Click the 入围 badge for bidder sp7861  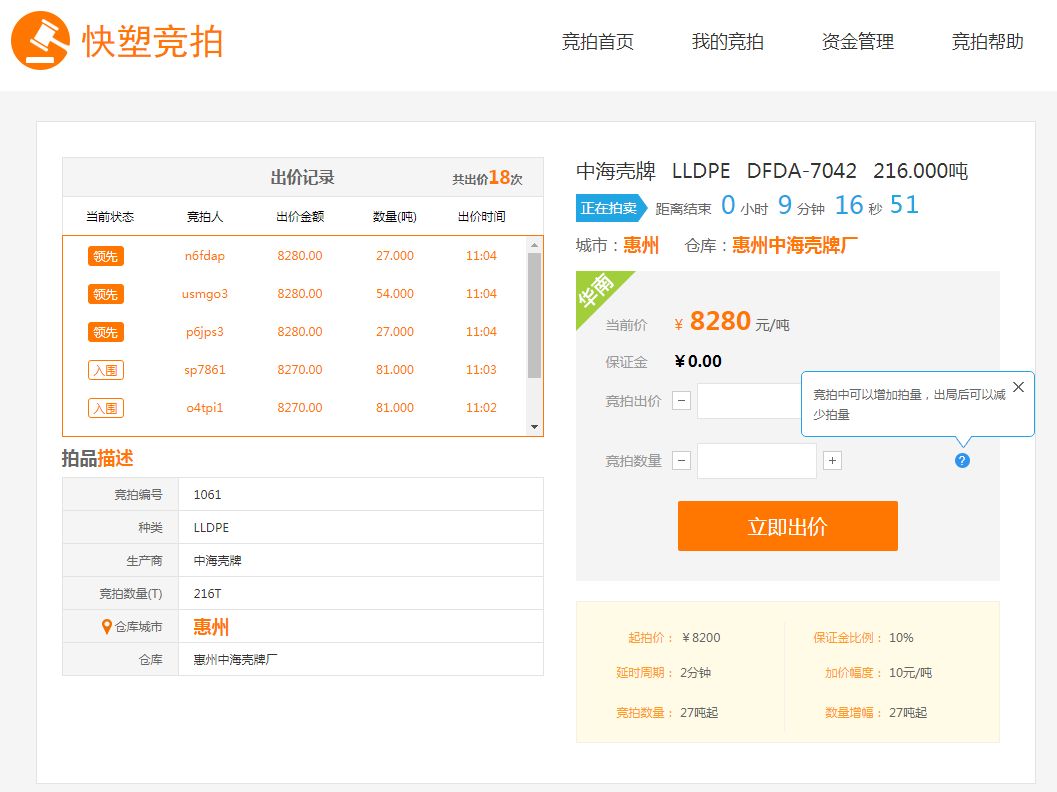pyautogui.click(x=106, y=370)
